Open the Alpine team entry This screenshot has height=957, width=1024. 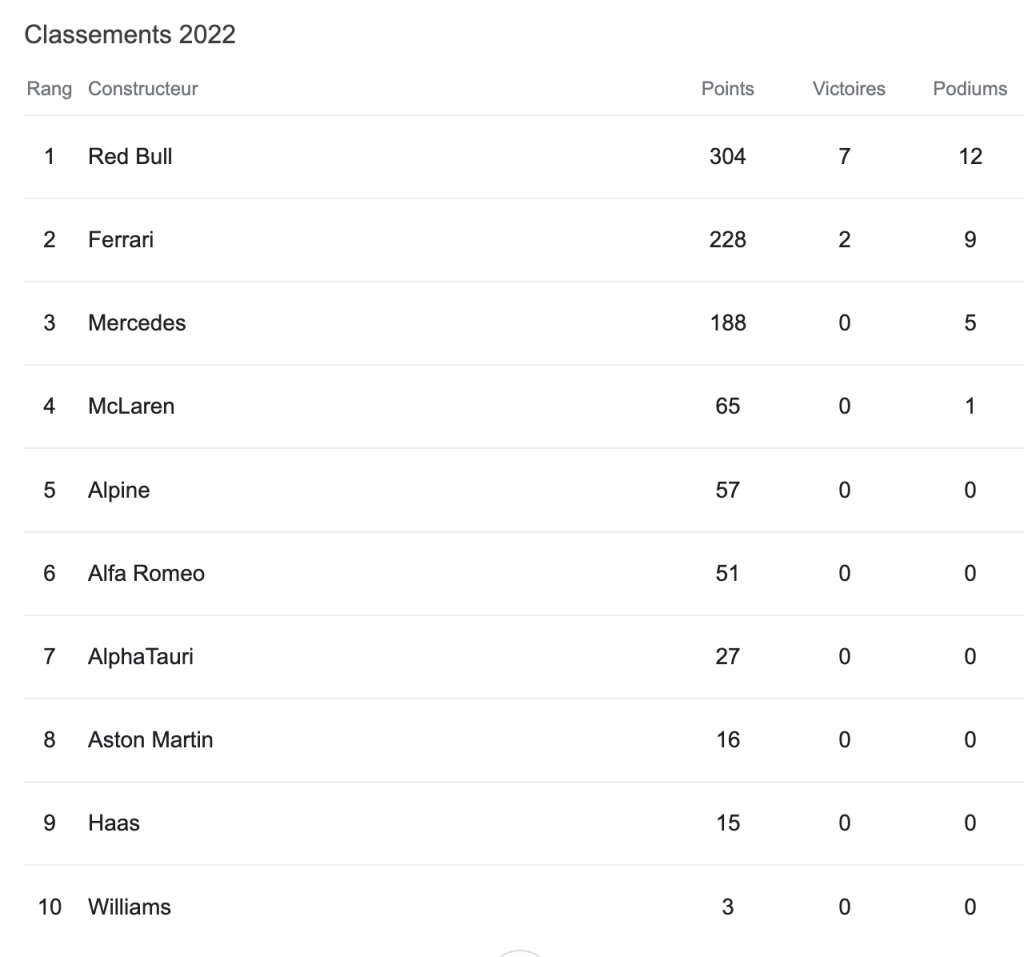point(119,490)
